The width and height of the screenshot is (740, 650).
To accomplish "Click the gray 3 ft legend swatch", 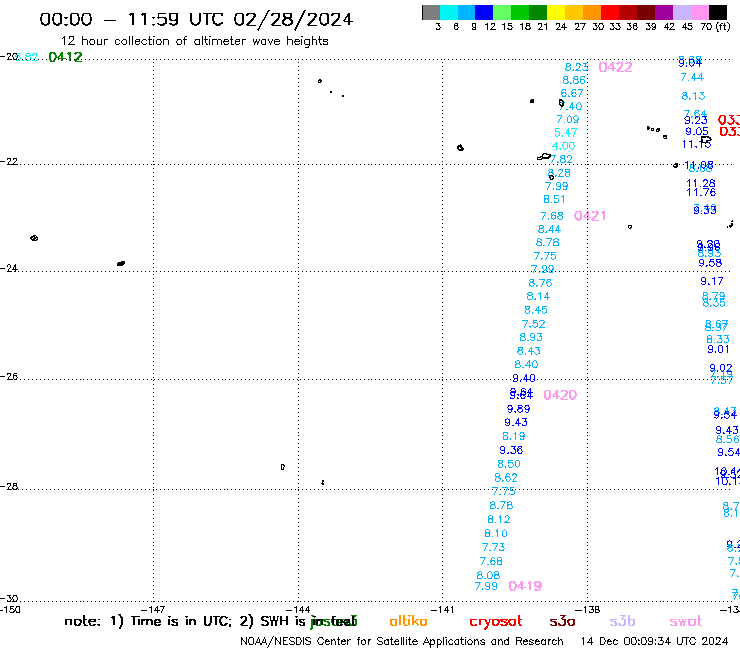I will pos(431,12).
